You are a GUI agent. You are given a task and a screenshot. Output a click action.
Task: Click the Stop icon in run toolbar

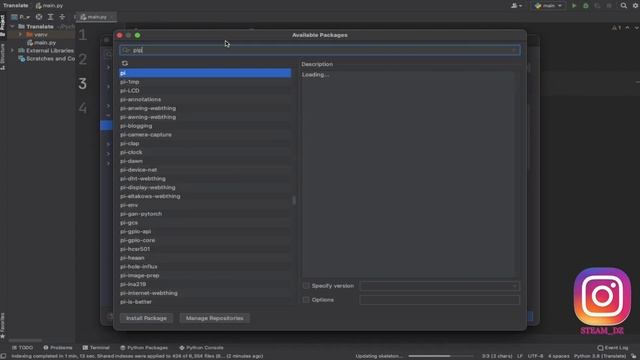click(609, 6)
